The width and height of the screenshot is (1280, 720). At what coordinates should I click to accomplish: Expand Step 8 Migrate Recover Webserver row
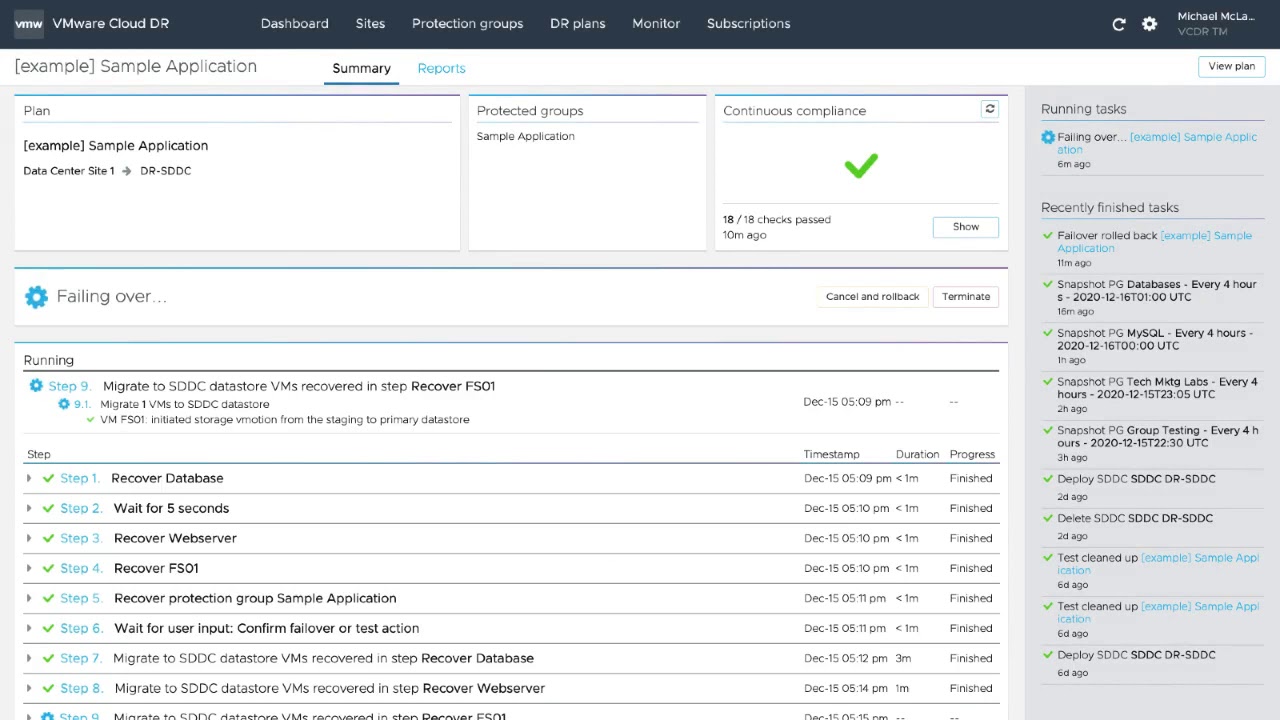coord(29,688)
